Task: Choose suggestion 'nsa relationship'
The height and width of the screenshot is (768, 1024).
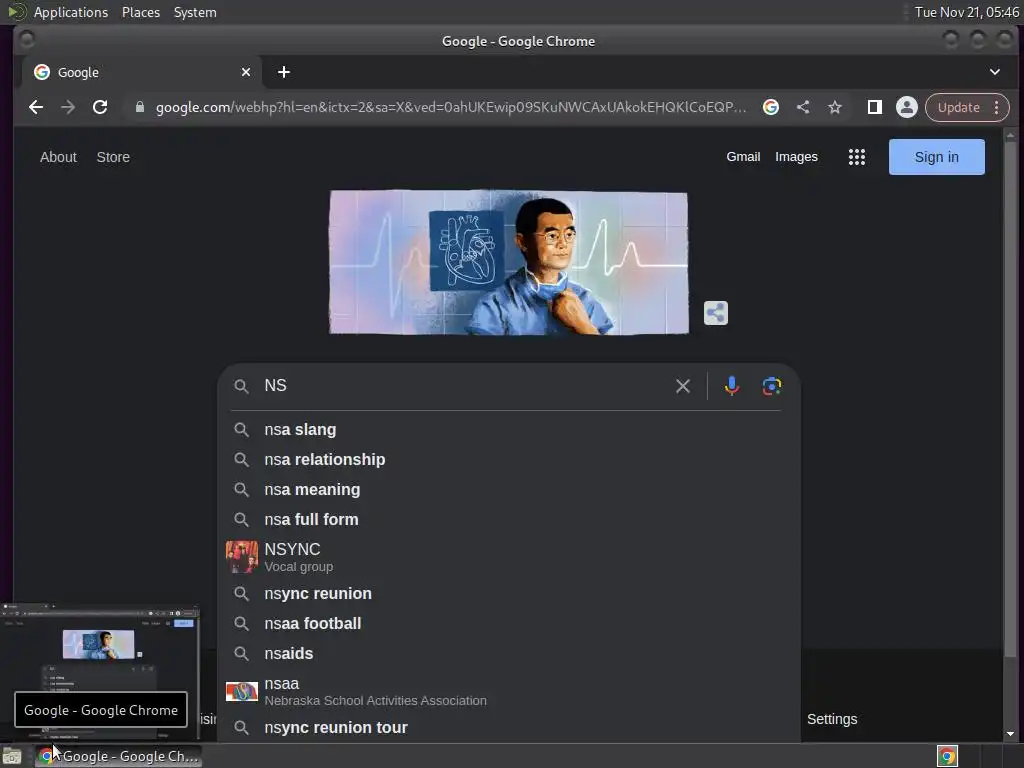Action: click(509, 460)
